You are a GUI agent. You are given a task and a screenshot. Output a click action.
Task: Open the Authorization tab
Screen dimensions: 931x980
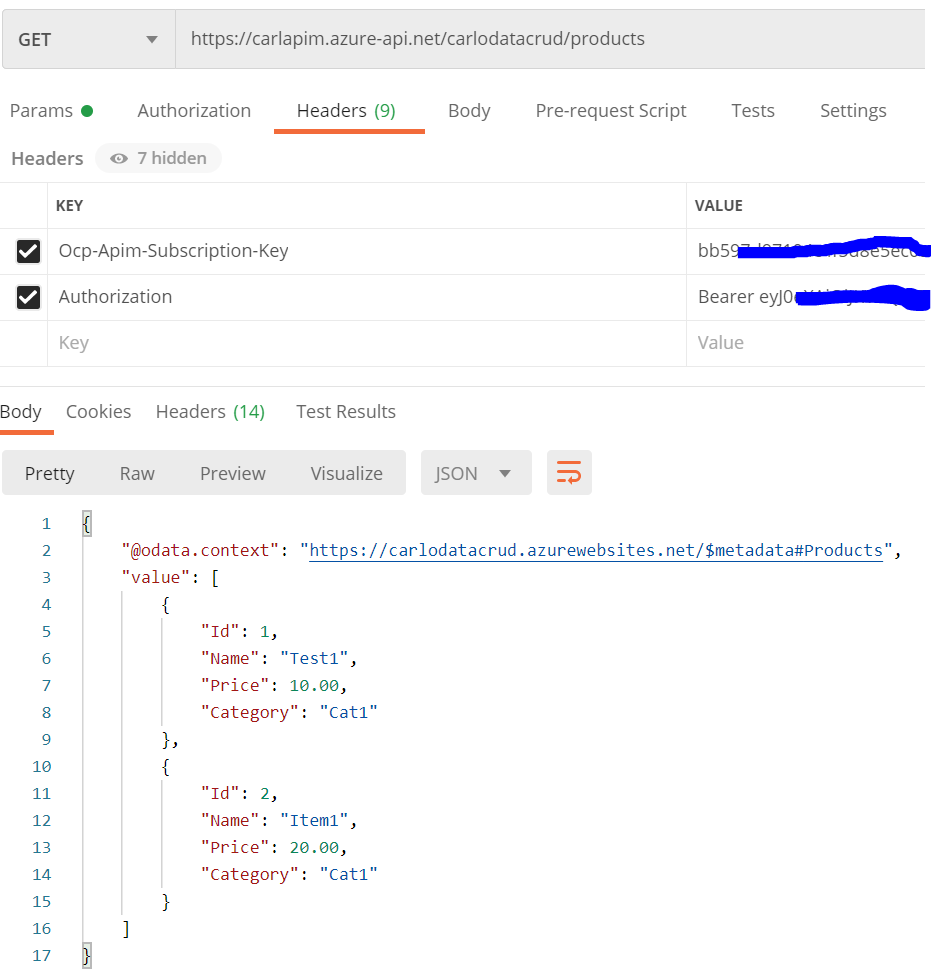coord(194,110)
